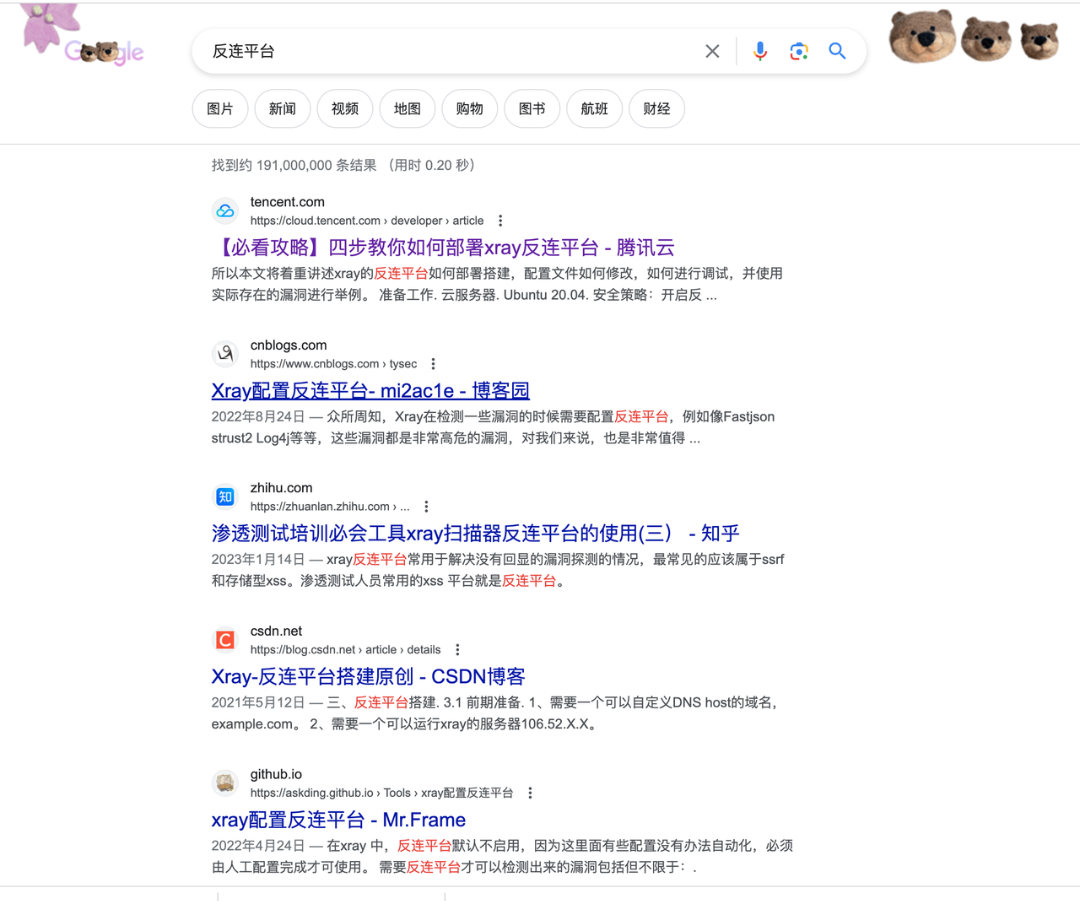The height and width of the screenshot is (901, 1080).
Task: Click the blog.csdn.net article details URL
Action: (x=345, y=650)
